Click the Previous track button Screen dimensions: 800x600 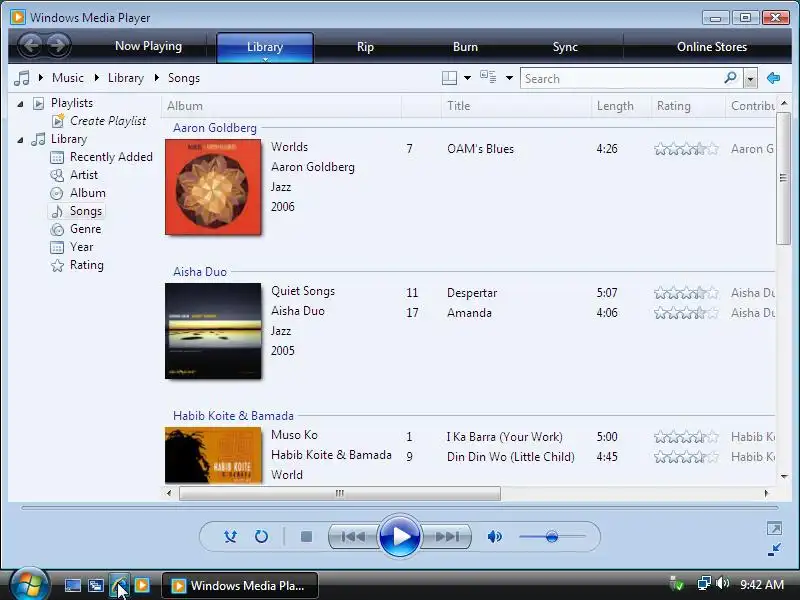(353, 536)
